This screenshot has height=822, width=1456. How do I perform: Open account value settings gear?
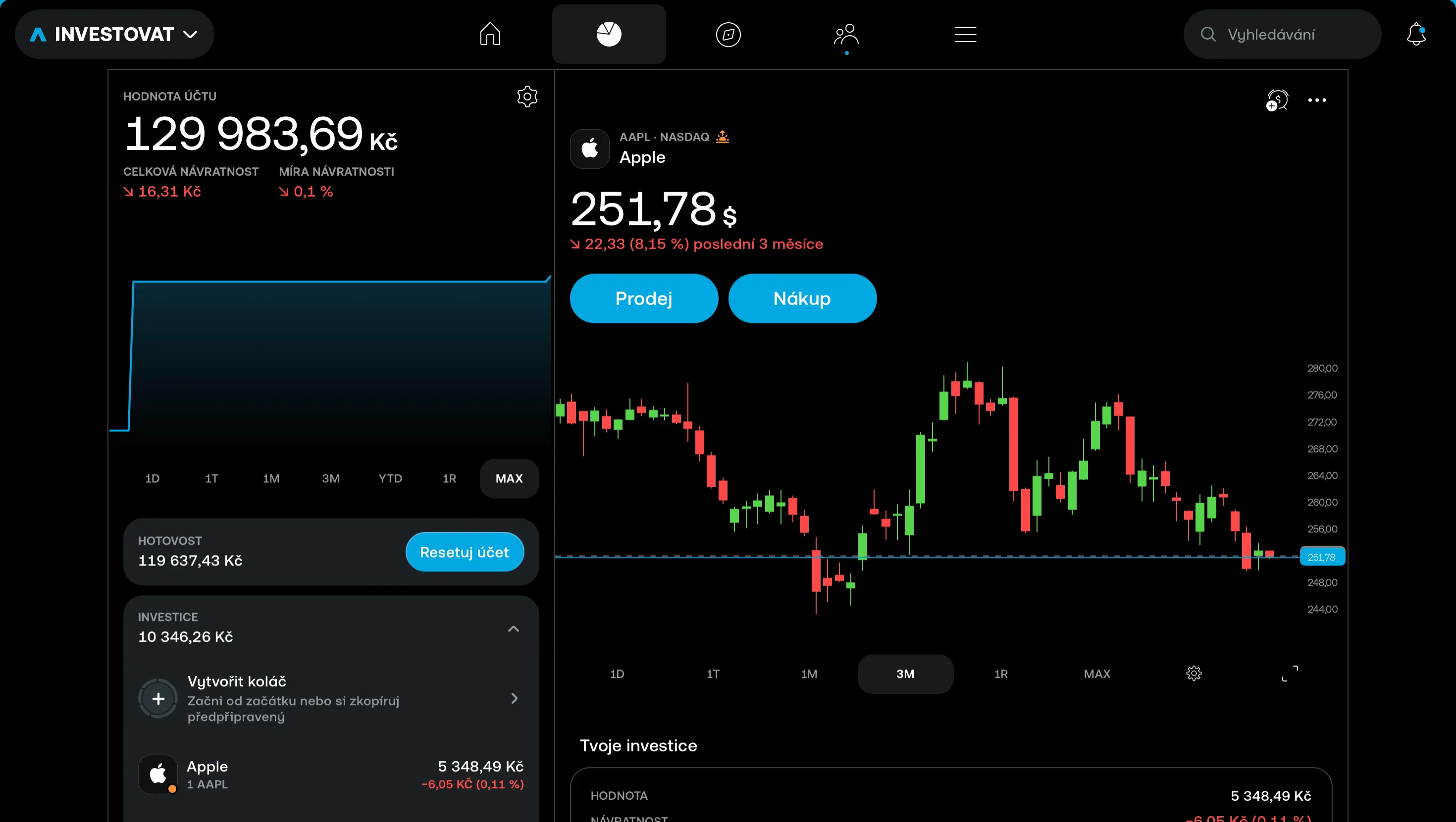coord(527,96)
